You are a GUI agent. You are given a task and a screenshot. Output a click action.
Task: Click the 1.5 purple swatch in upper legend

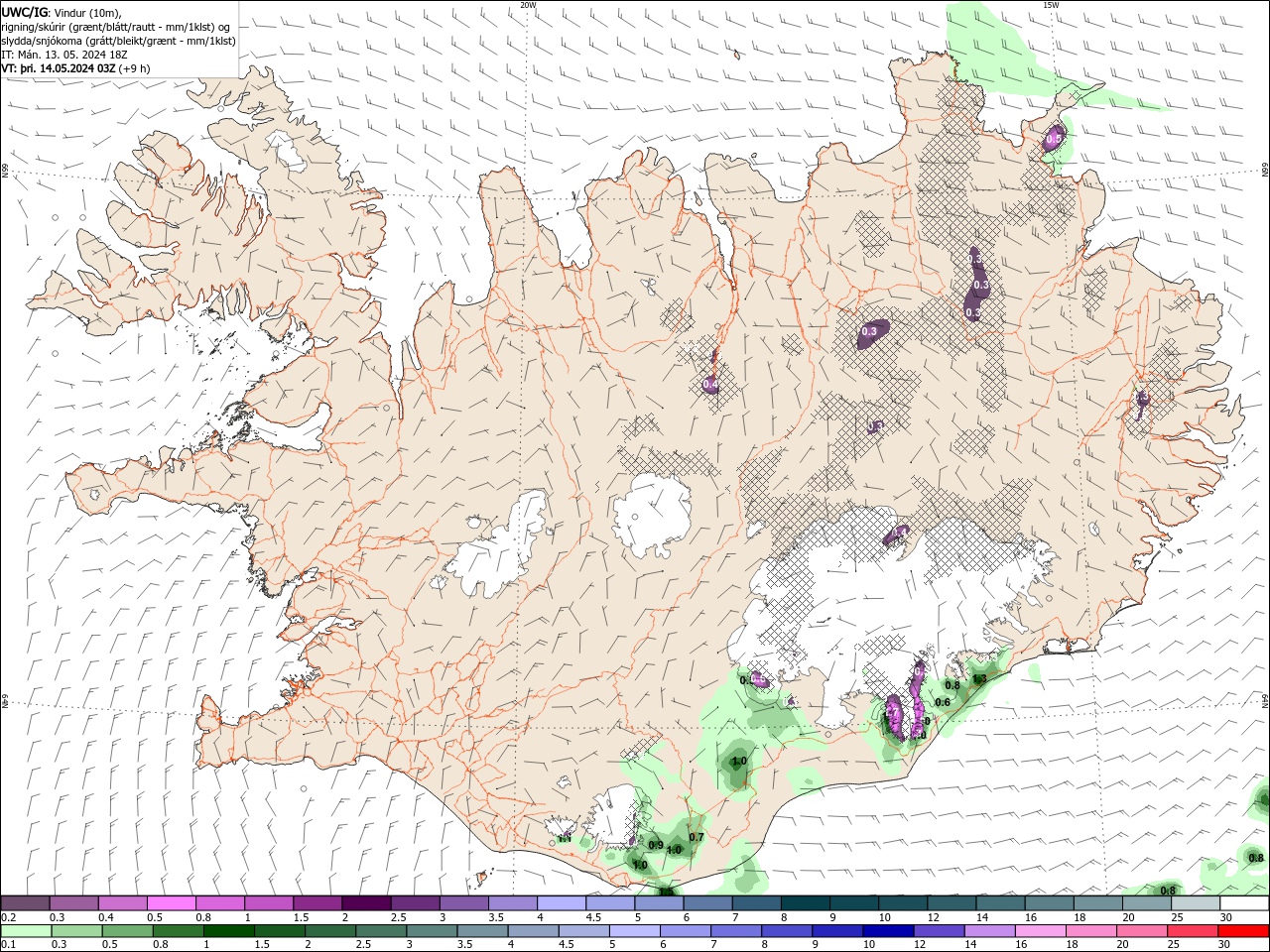tap(317, 903)
